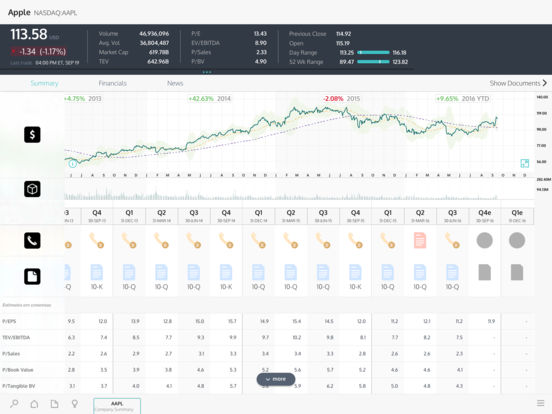Select the document filings sidebar icon
This screenshot has height=414, width=552.
(x=32, y=276)
